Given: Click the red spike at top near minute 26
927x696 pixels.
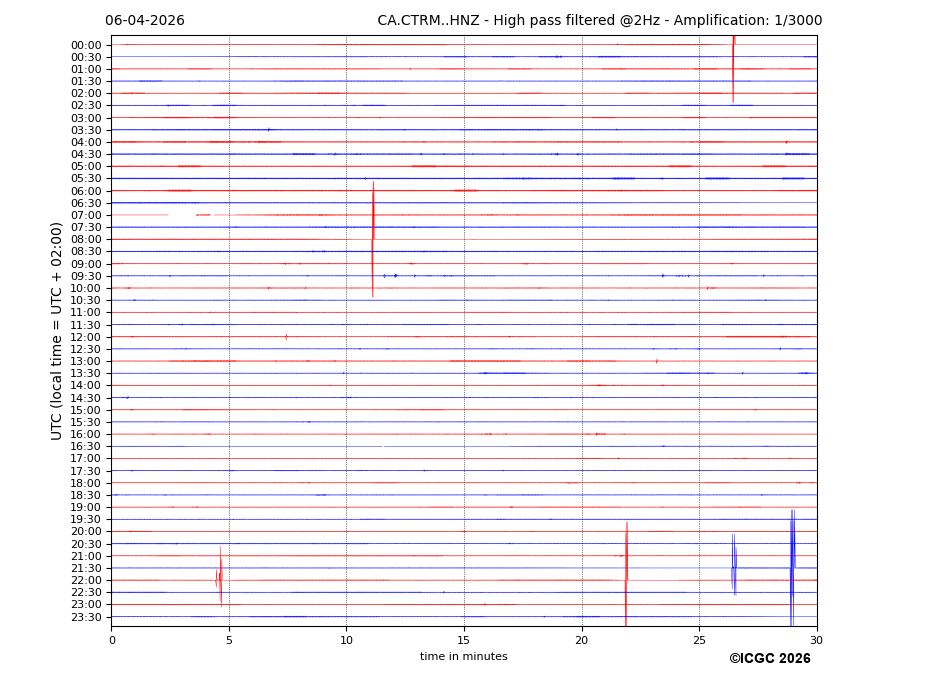Looking at the screenshot, I should tap(733, 68).
